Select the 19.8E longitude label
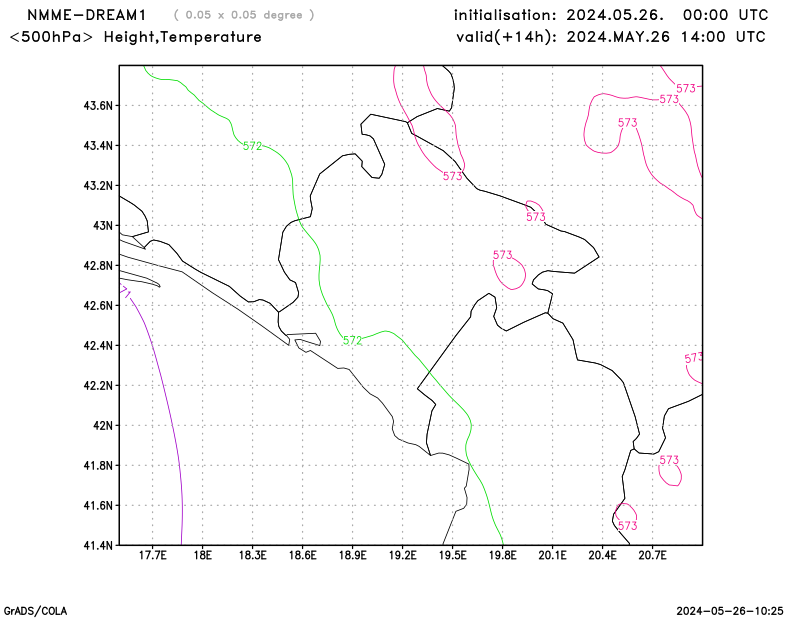This screenshot has width=800, height=618. 503,555
